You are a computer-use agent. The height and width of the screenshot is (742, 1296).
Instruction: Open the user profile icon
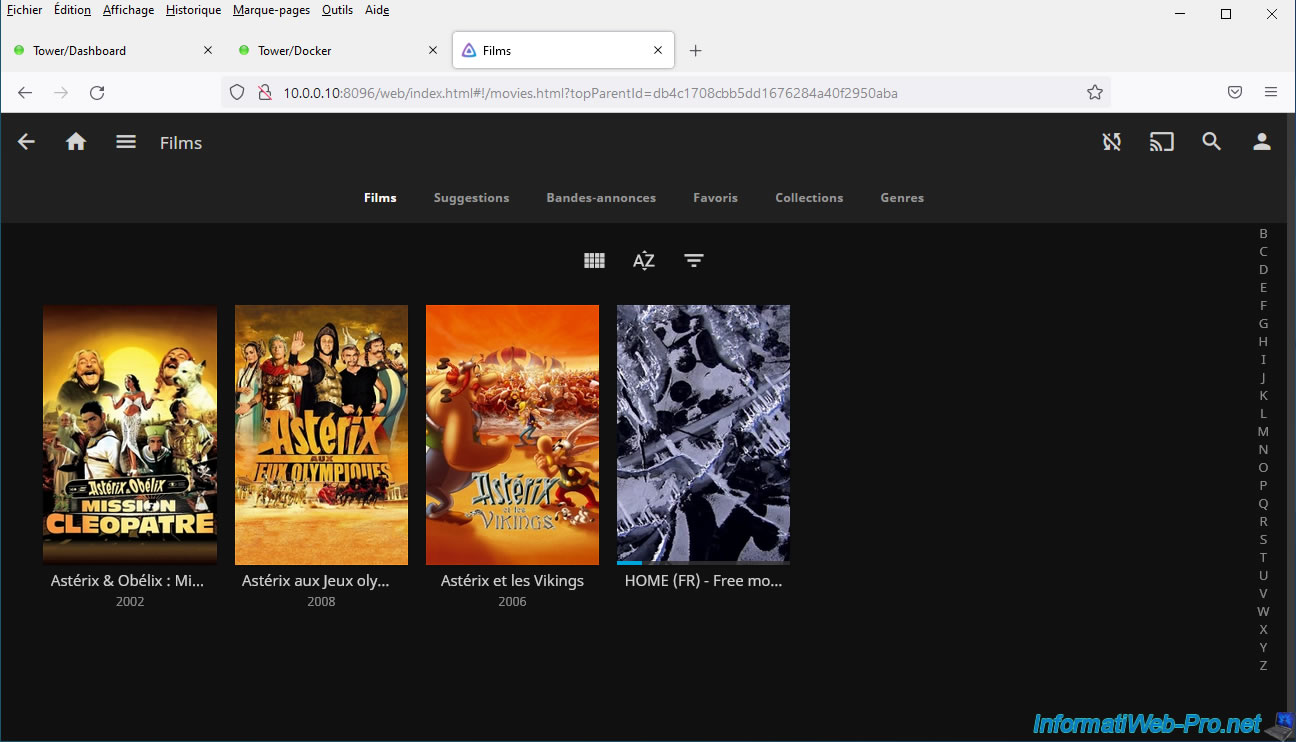coord(1261,142)
